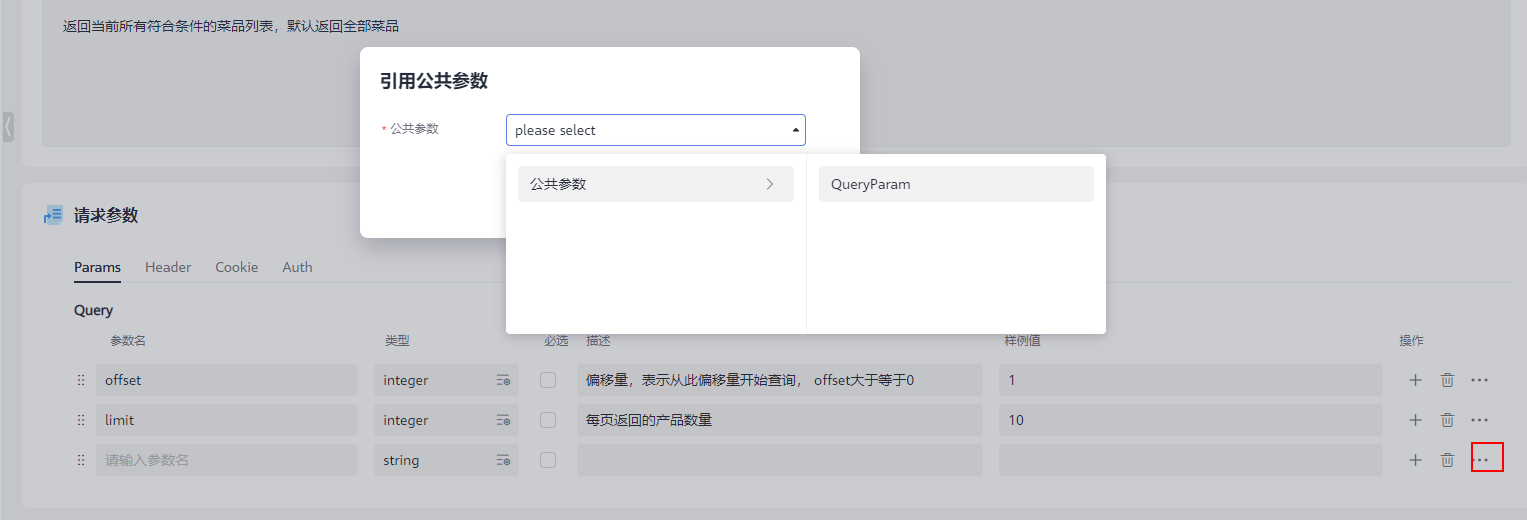
Task: Toggle required checkbox for offset
Action: coord(548,380)
